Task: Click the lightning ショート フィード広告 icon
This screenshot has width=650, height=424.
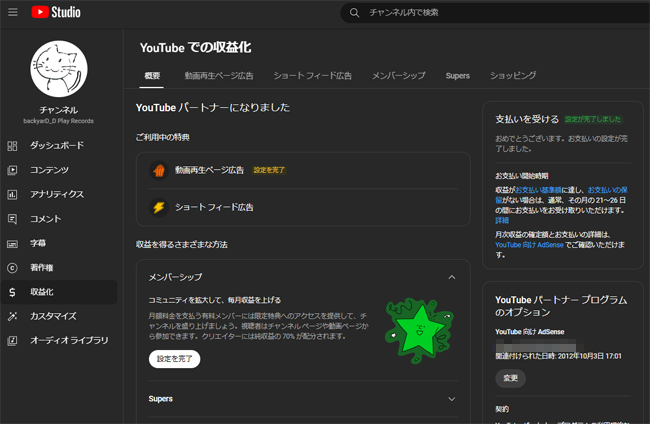Action: 159,207
